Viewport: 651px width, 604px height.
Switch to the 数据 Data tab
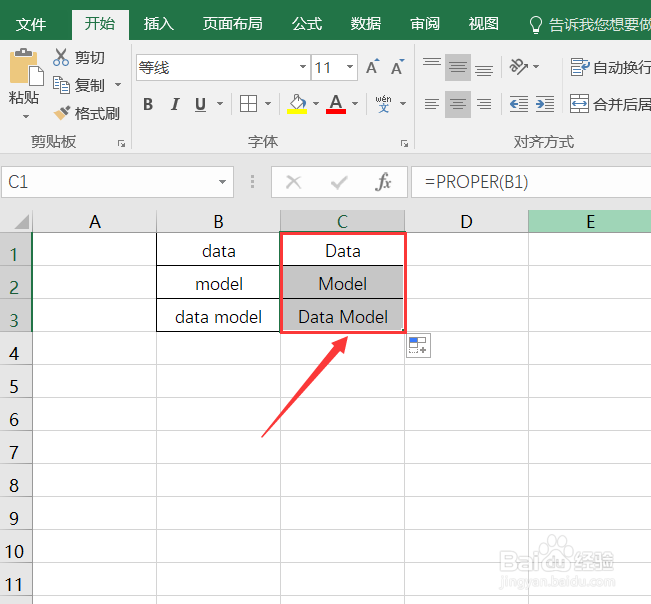[x=366, y=24]
